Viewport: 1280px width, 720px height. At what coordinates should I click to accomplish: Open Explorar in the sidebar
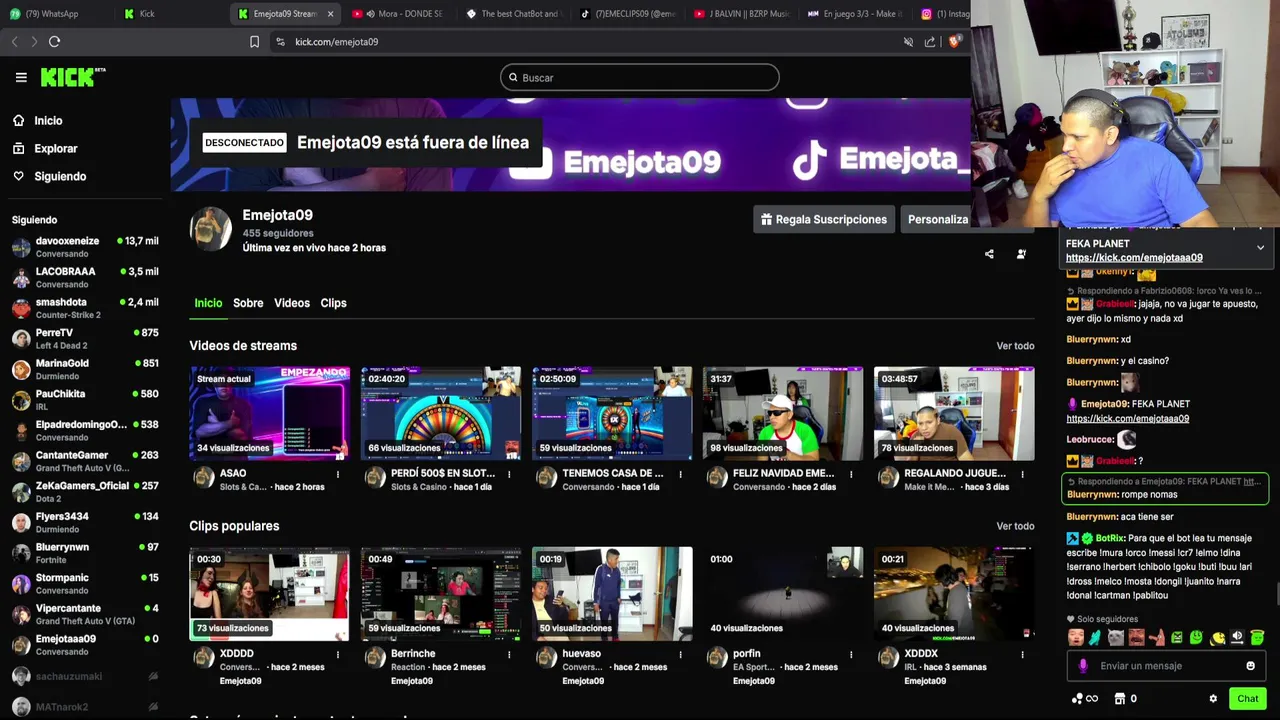(x=55, y=148)
